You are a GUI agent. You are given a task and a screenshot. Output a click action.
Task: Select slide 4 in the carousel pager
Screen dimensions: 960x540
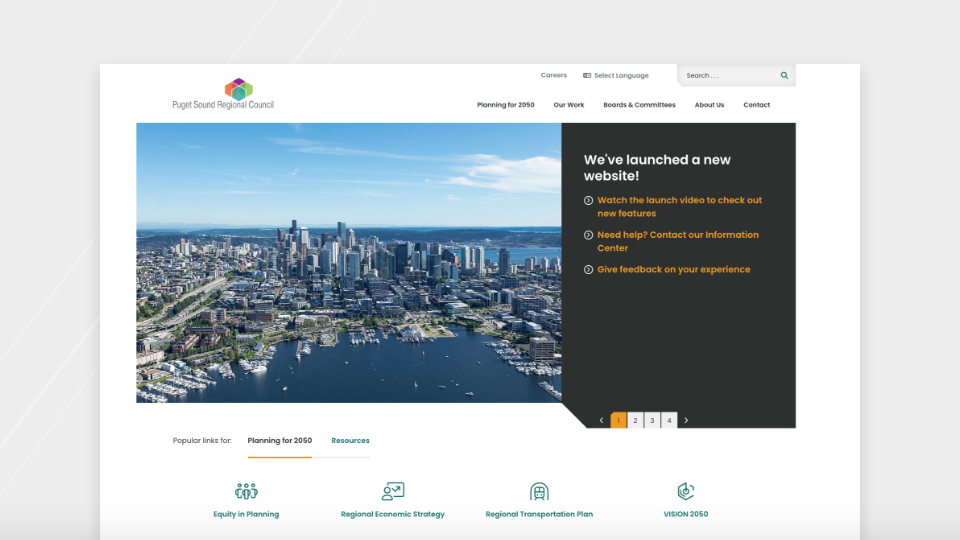[669, 421]
